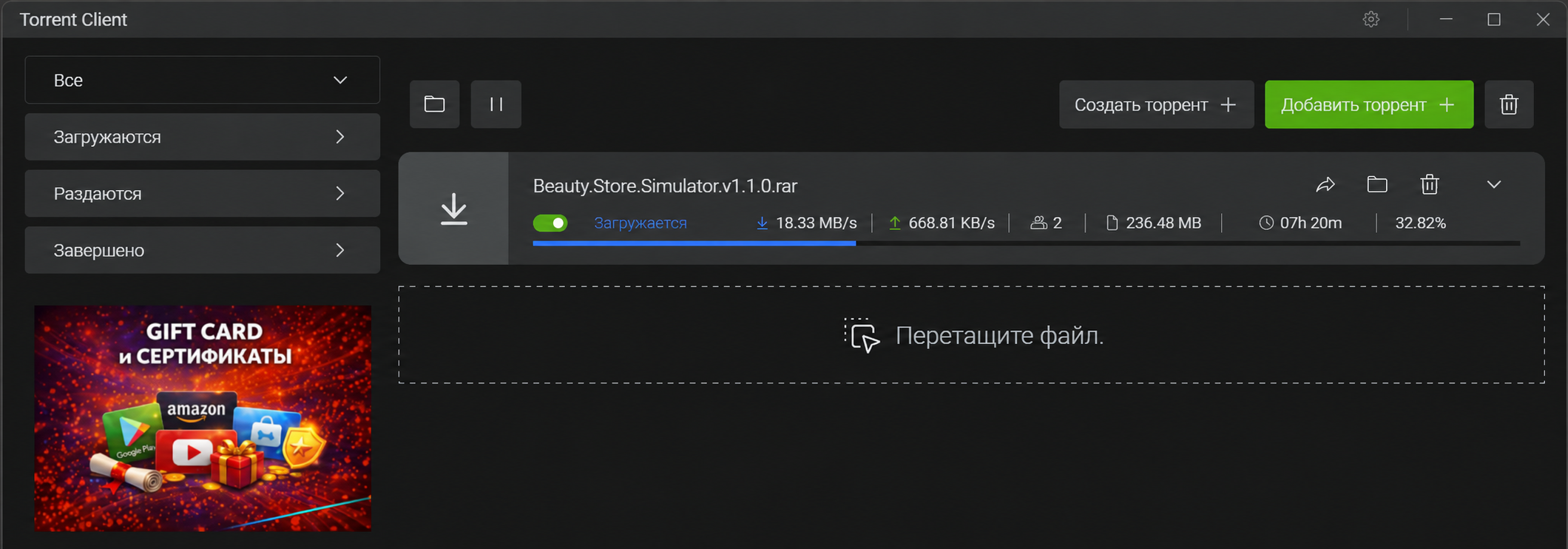Maximize the Torrent Client window
This screenshot has height=549, width=1568.
click(1494, 19)
